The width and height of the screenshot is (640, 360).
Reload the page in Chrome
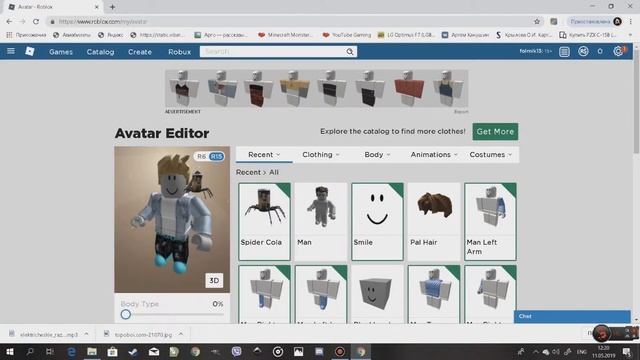(36, 22)
